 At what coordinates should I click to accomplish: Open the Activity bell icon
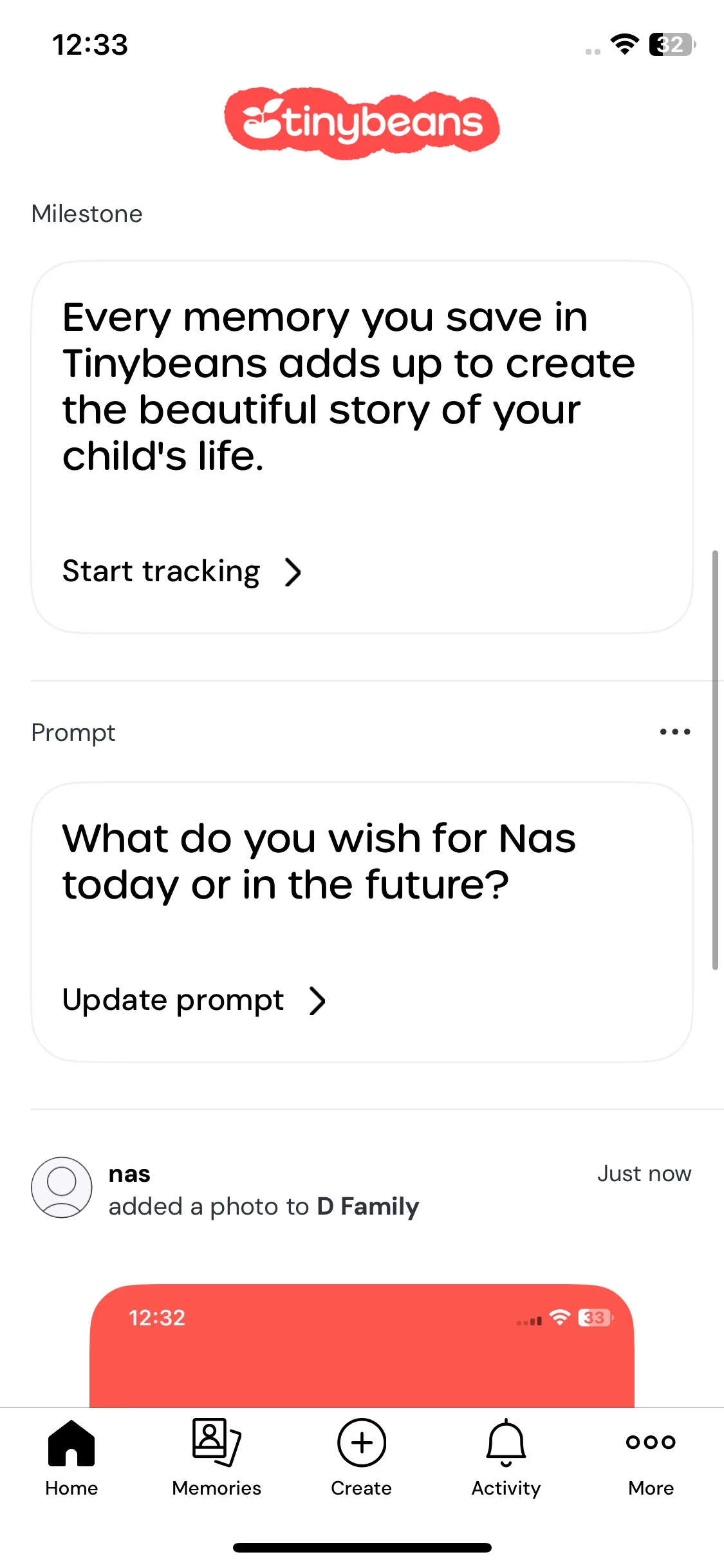click(x=506, y=1442)
